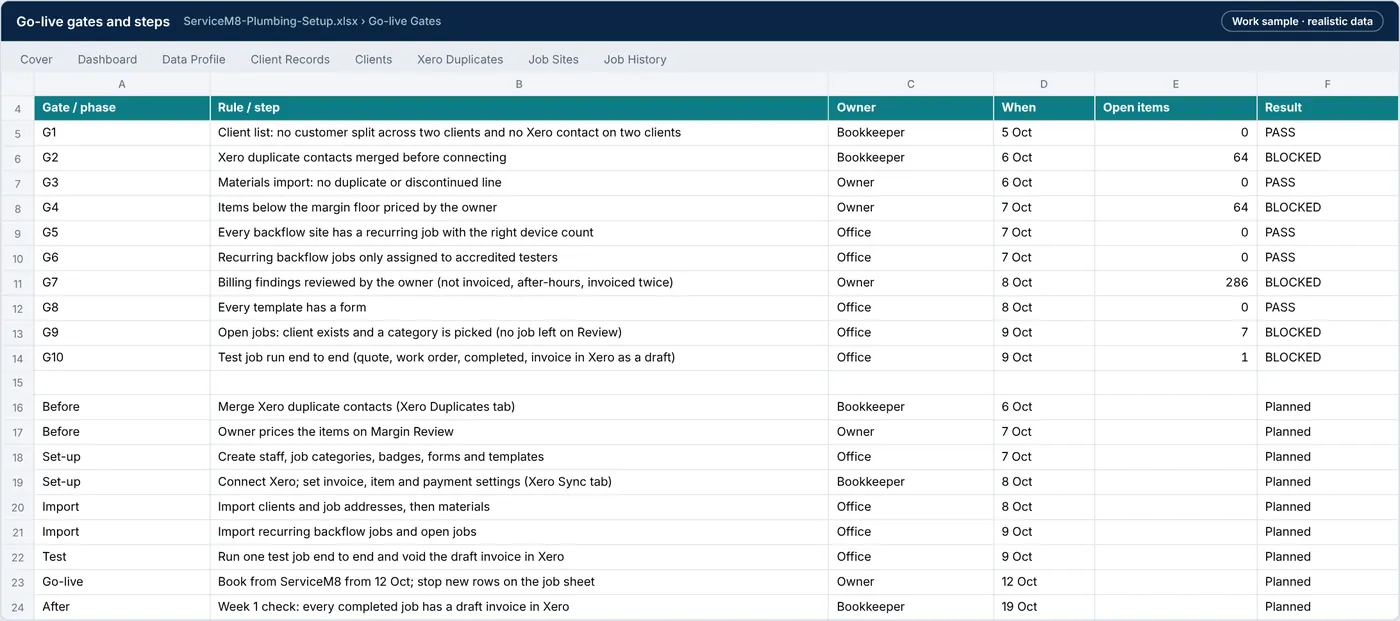Click the 'Gate / phase' header cell
The height and width of the screenshot is (621, 1400).
(x=122, y=108)
